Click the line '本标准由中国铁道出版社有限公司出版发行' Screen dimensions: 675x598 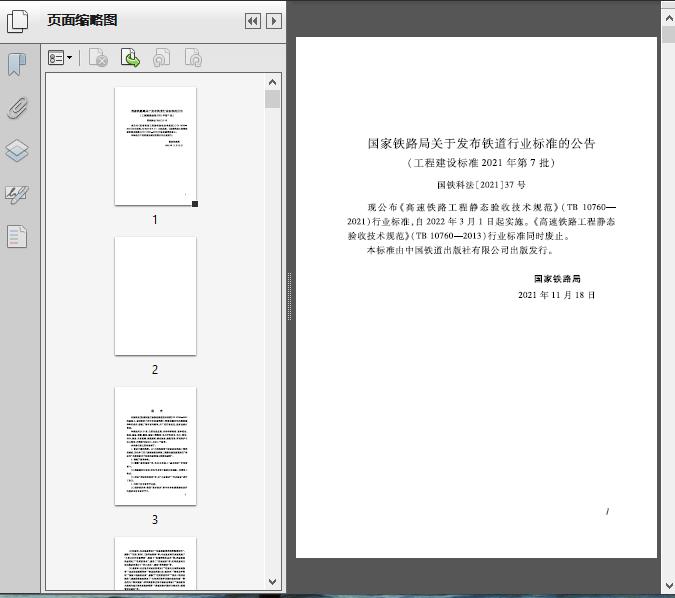[x=460, y=250]
